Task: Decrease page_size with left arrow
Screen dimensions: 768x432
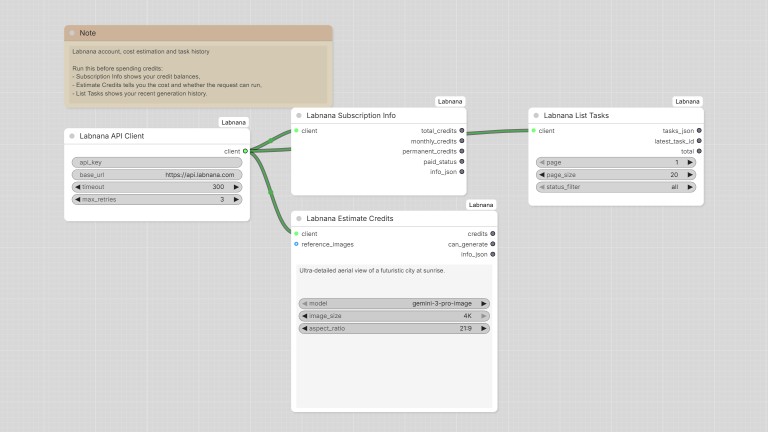Action: (x=542, y=175)
